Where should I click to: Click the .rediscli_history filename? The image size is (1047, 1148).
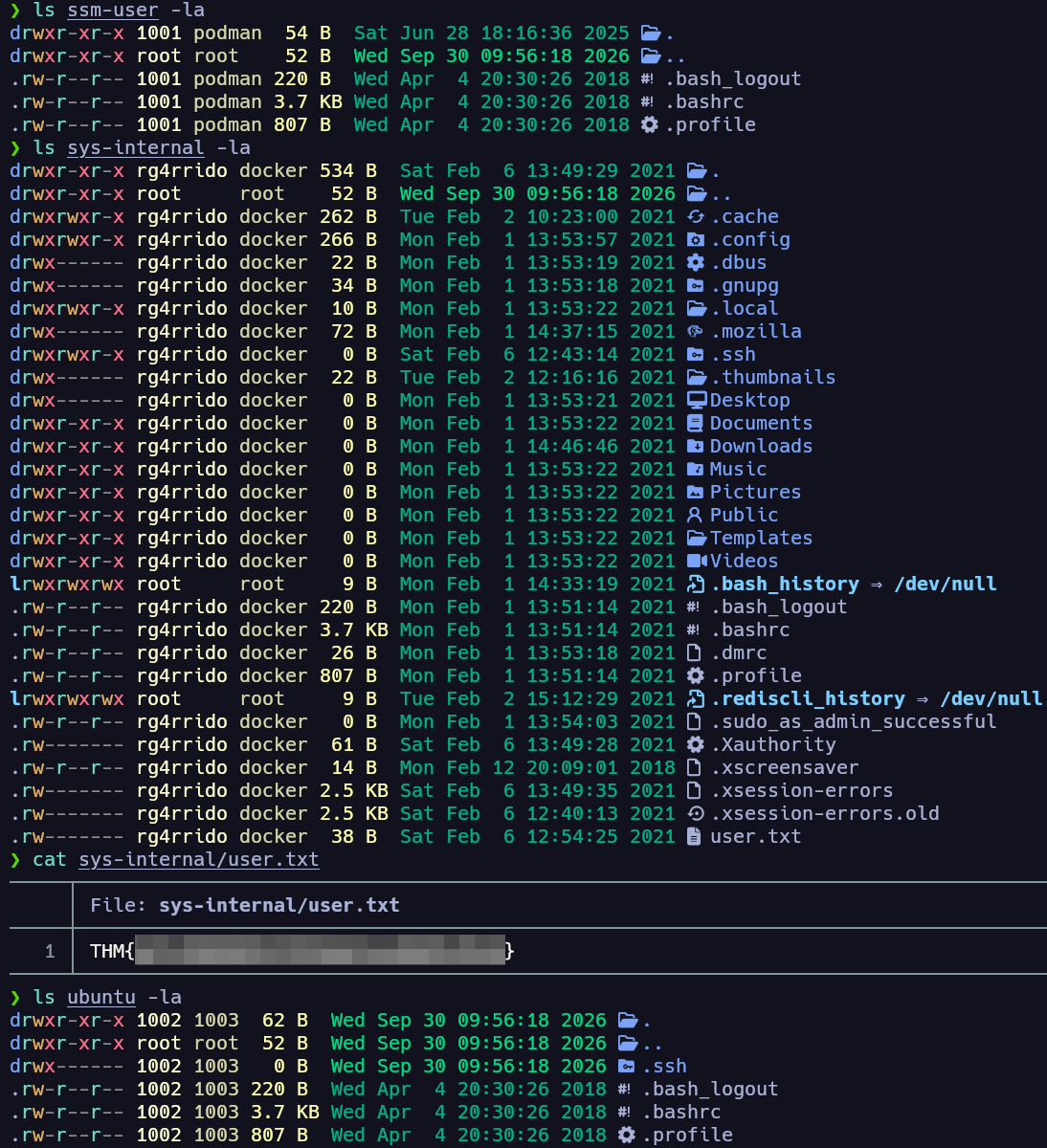(808, 699)
